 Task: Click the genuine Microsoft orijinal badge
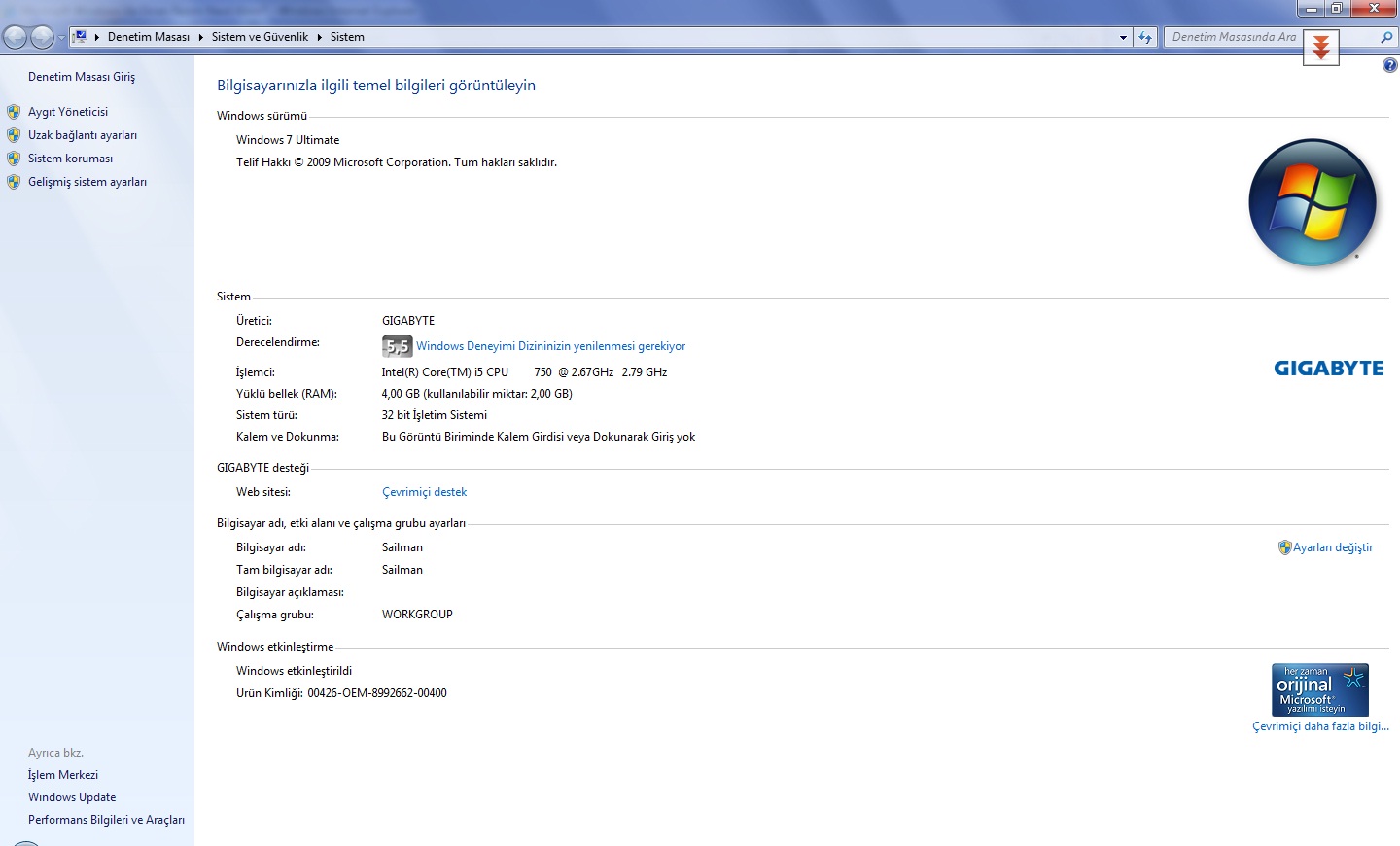point(1320,689)
